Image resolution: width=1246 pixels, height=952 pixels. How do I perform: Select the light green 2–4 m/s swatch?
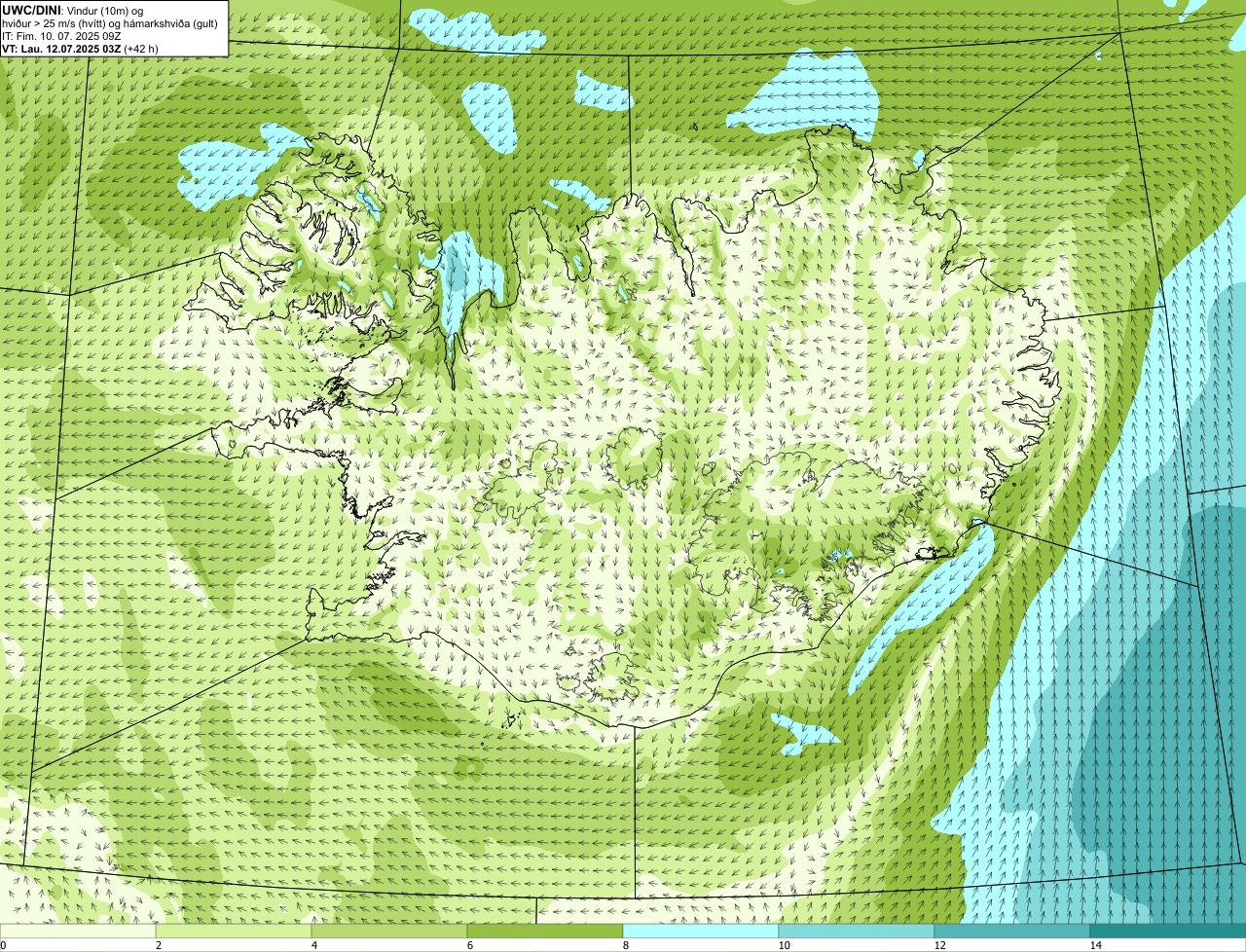(x=234, y=931)
